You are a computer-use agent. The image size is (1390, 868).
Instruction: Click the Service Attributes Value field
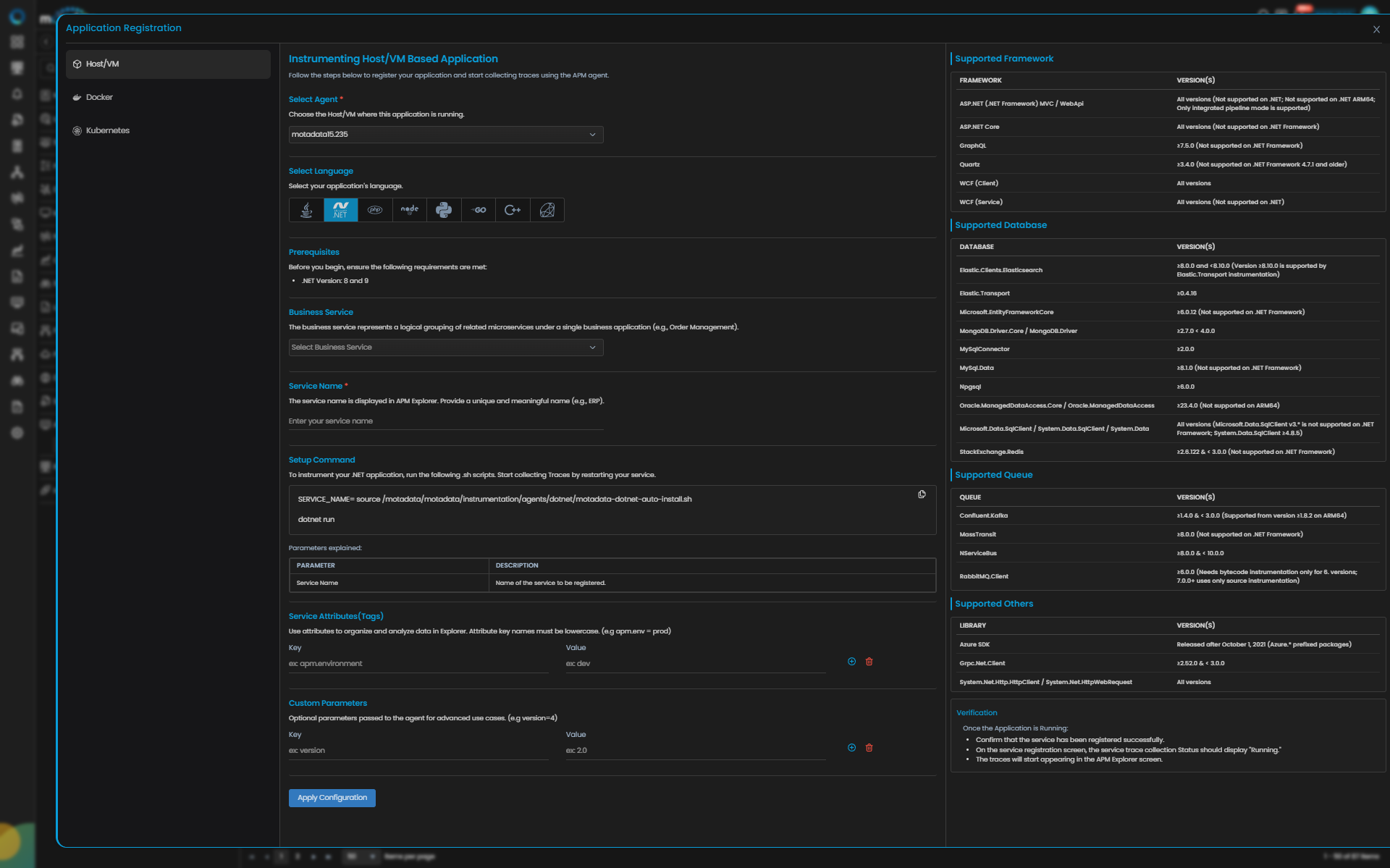[695, 664]
